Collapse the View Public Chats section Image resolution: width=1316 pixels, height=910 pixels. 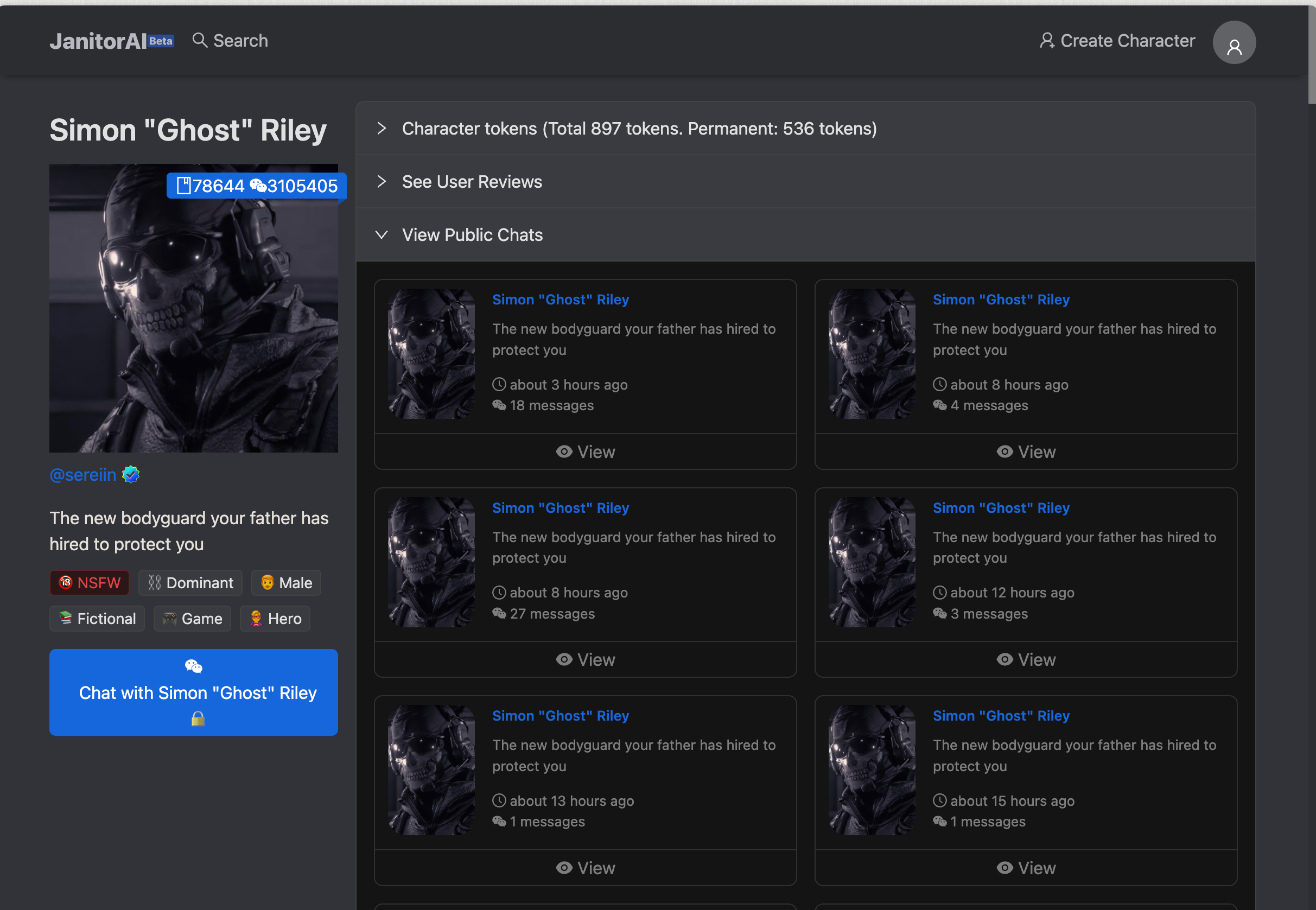pos(806,234)
